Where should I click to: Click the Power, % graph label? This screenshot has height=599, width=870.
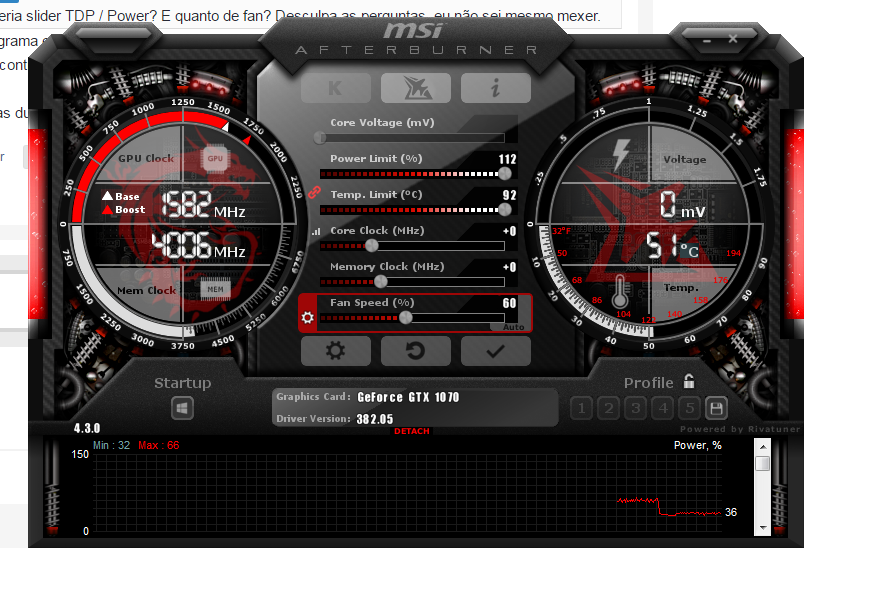[697, 445]
